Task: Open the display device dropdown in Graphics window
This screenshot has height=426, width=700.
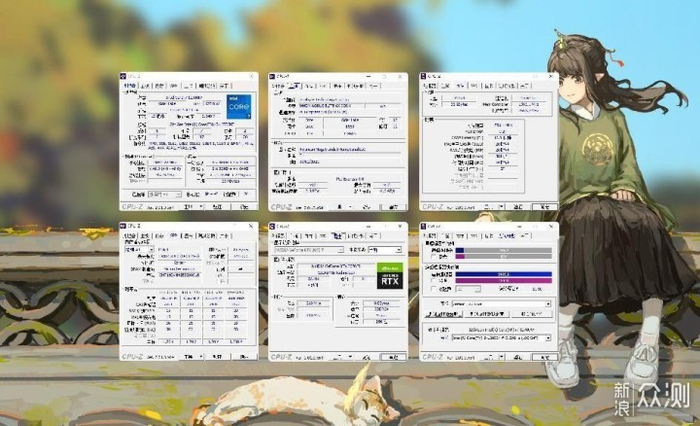Action: point(309,250)
